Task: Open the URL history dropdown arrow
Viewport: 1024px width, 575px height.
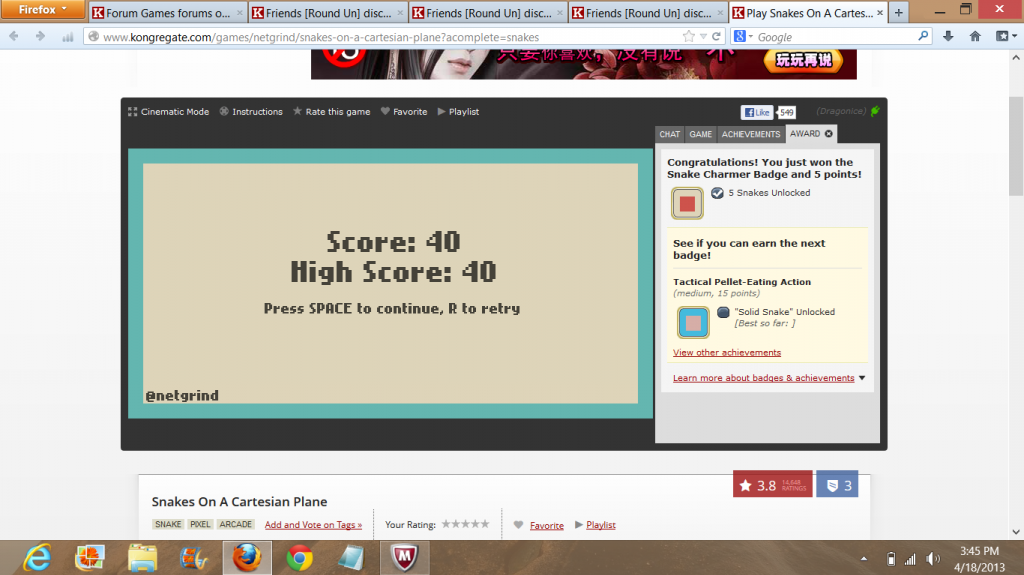Action: click(x=703, y=37)
